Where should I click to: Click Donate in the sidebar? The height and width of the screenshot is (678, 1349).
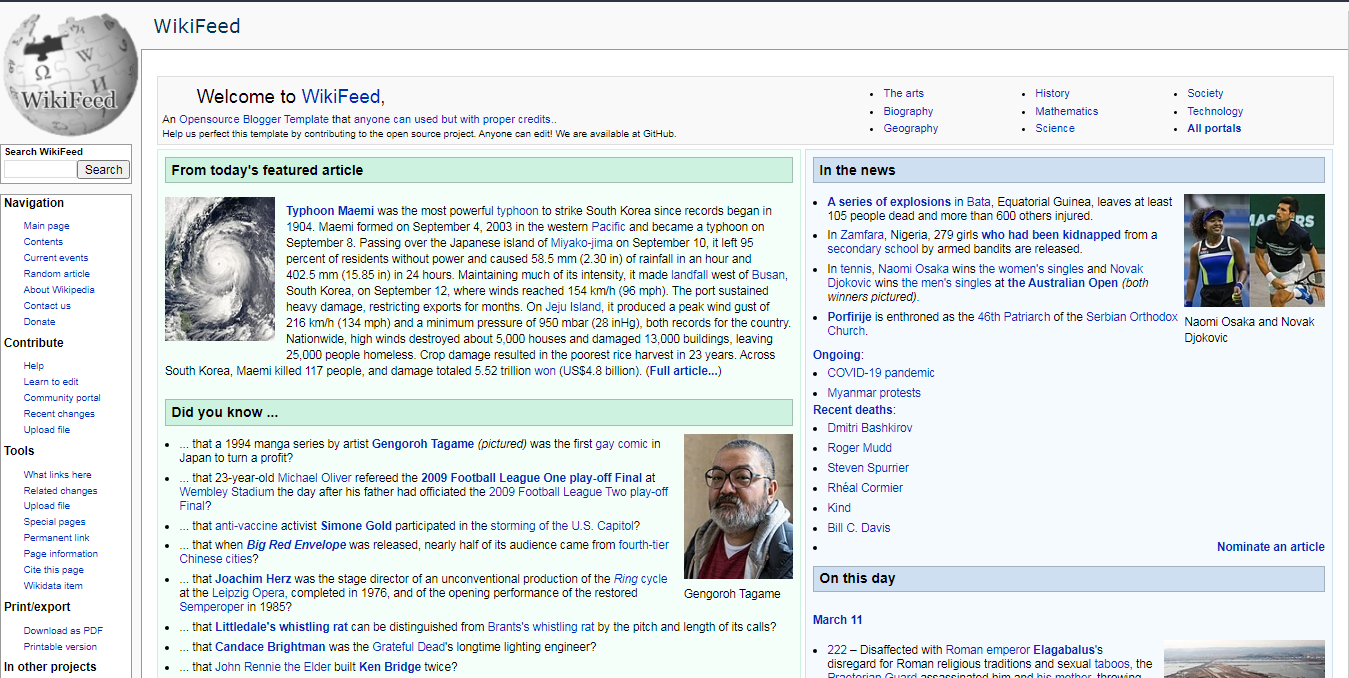(40, 322)
